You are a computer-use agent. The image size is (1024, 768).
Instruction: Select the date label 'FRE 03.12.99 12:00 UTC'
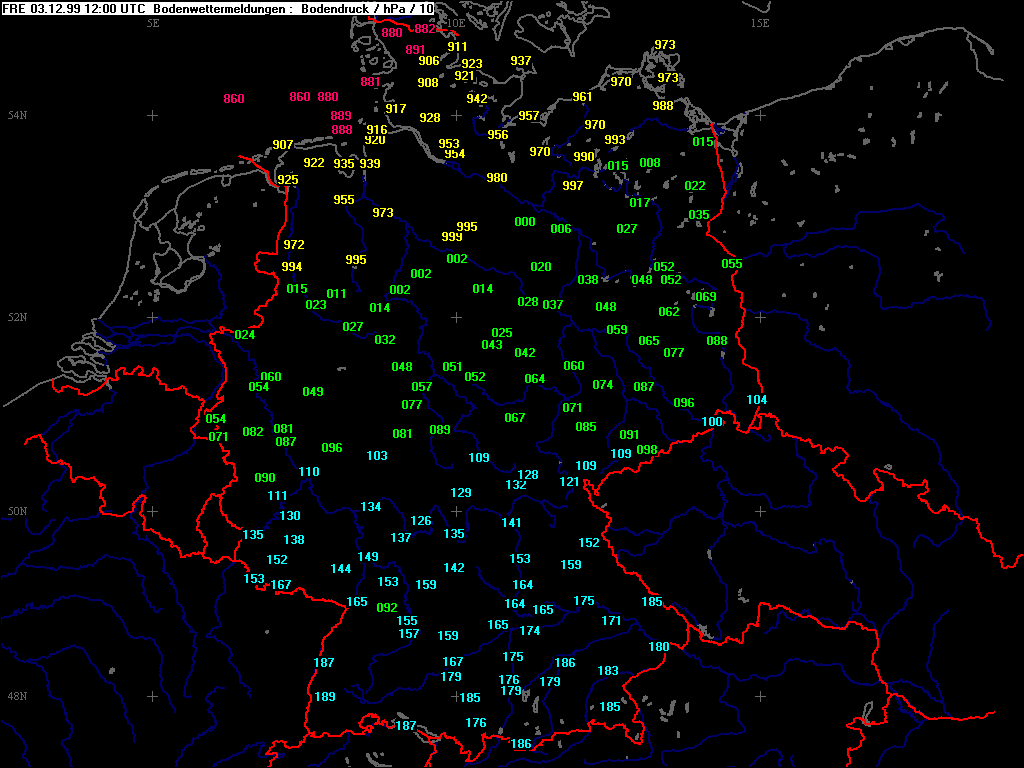click(x=76, y=8)
